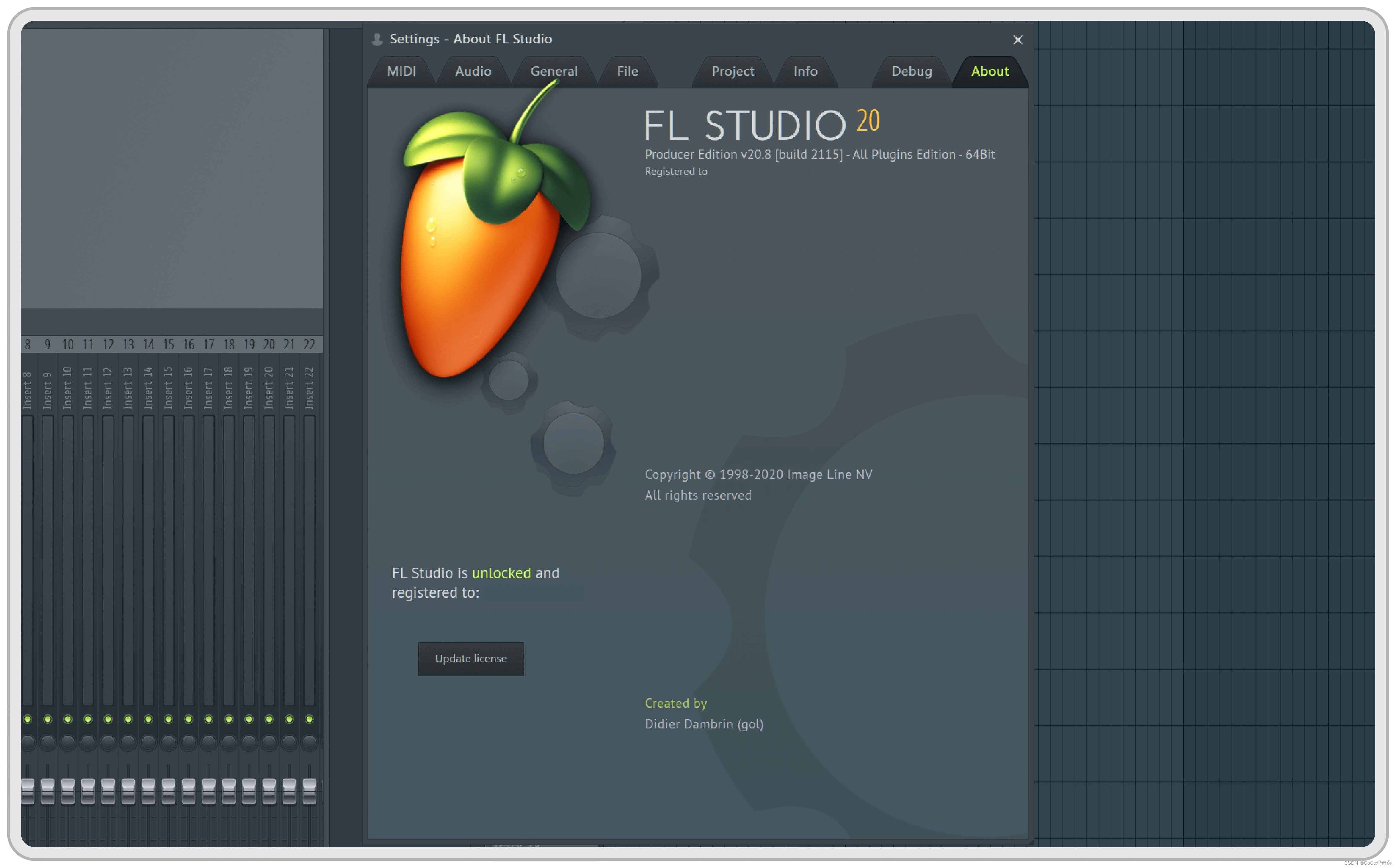The image size is (1396, 868).
Task: Click track number 10 in mixer header
Action: [x=68, y=344]
